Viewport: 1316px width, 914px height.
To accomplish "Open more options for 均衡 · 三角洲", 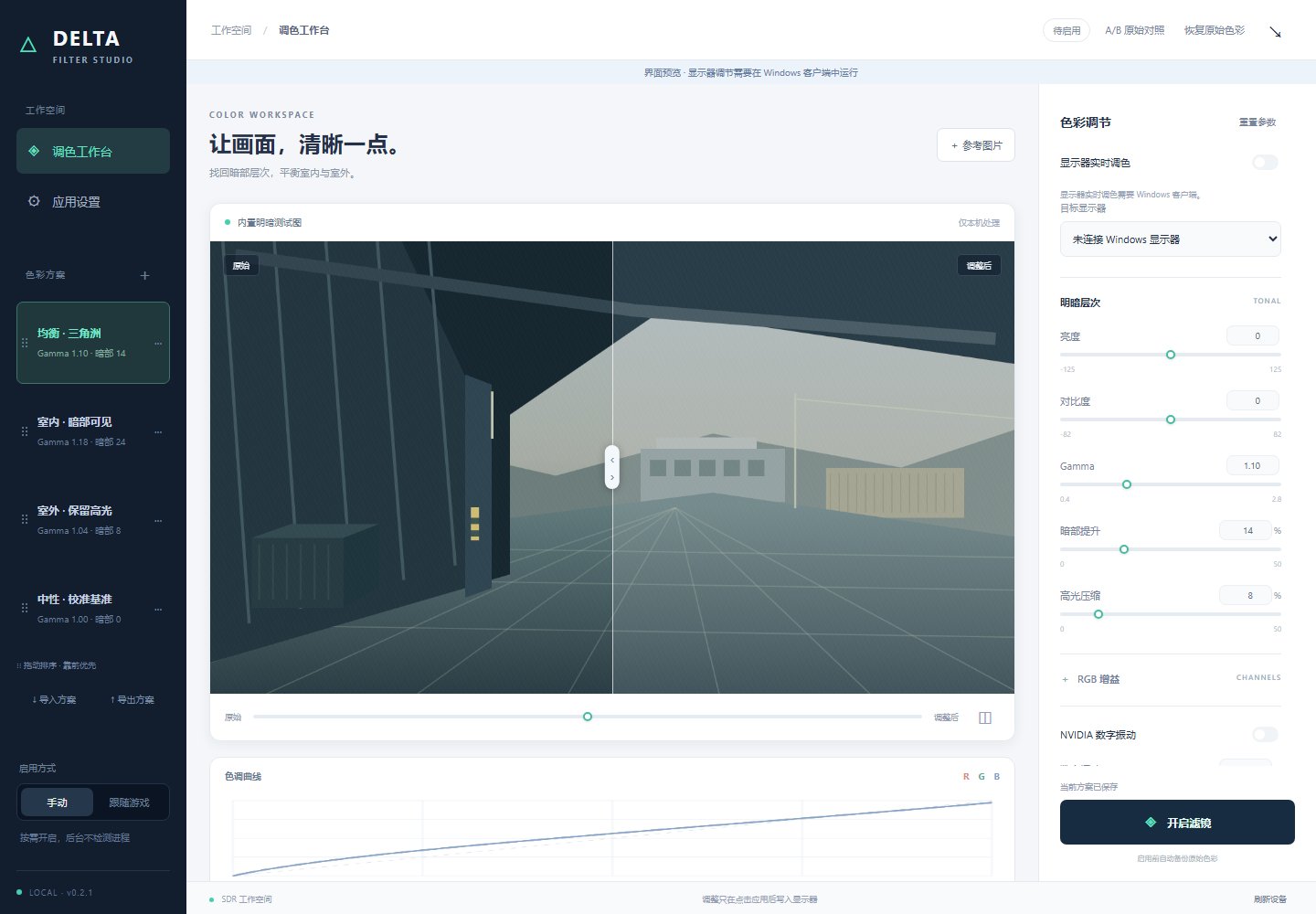I will coord(158,343).
